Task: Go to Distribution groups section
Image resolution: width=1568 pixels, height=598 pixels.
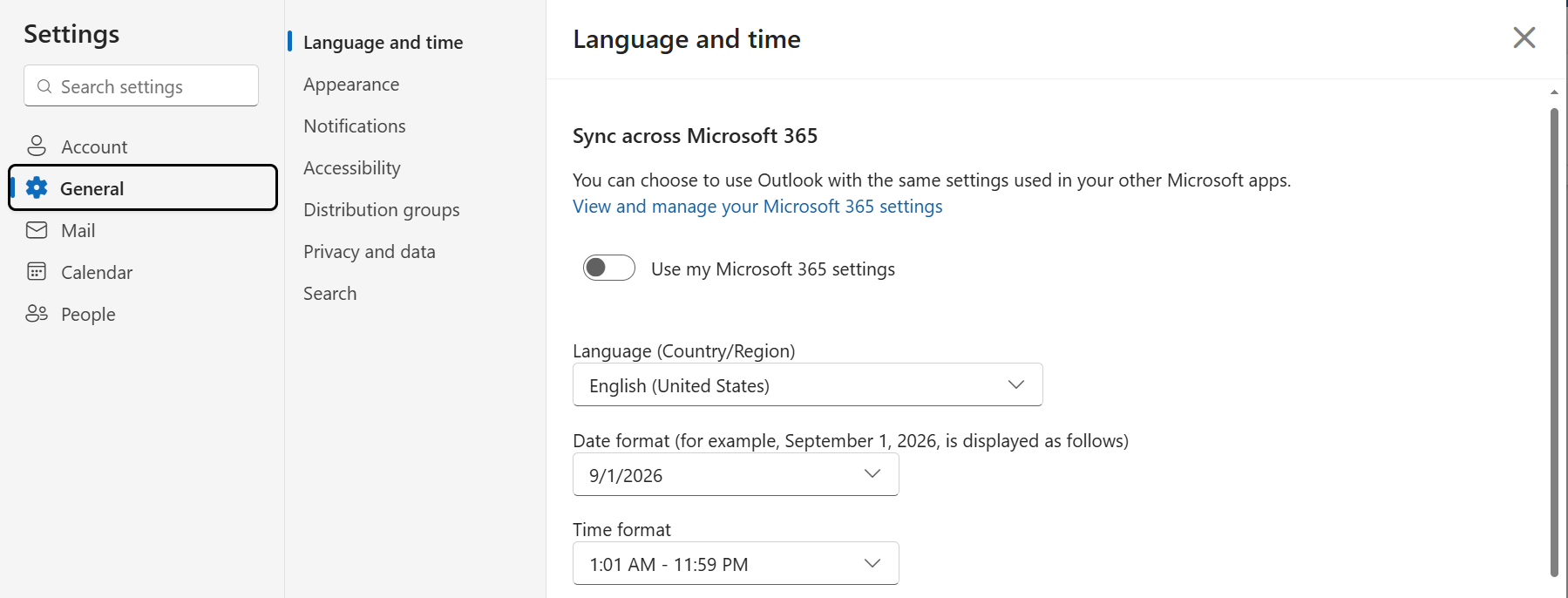Action: [381, 209]
